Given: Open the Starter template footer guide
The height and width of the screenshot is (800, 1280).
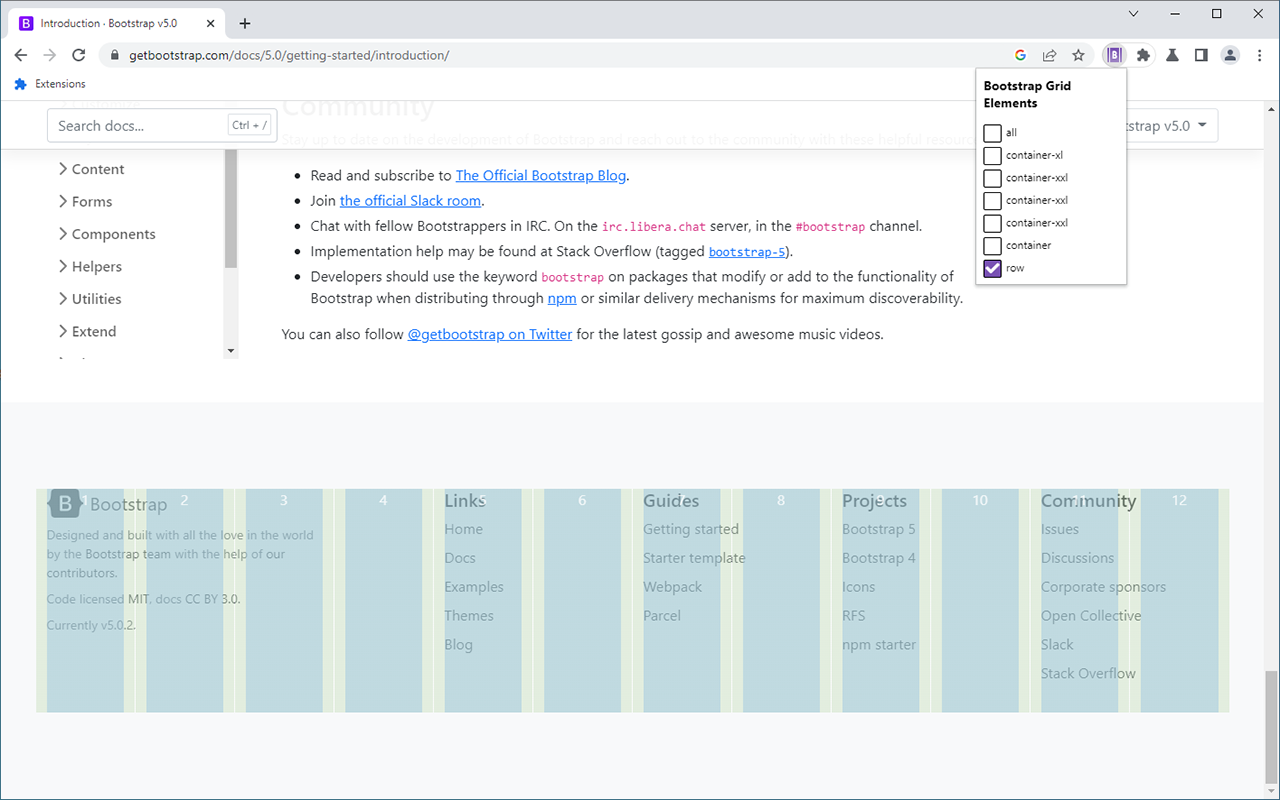Looking at the screenshot, I should pos(694,558).
